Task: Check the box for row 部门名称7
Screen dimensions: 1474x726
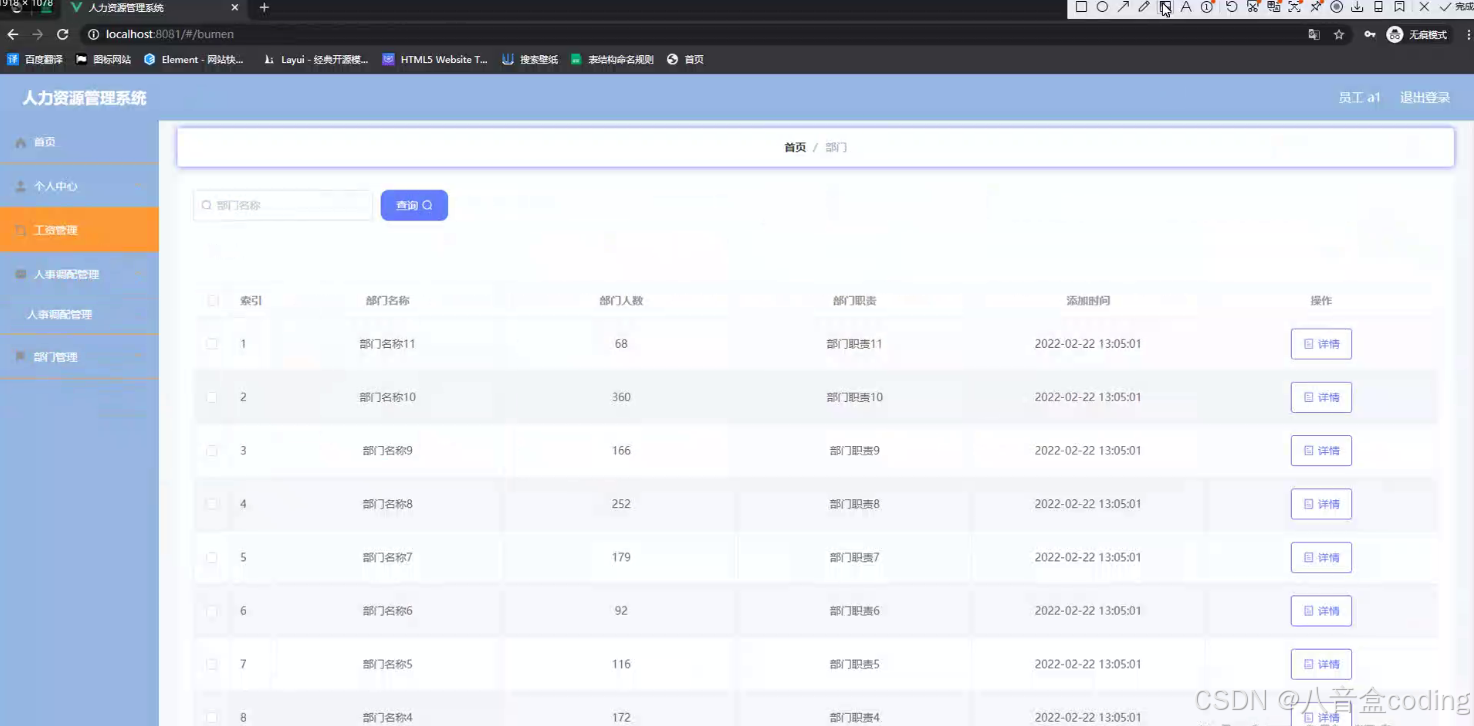Action: [212, 557]
